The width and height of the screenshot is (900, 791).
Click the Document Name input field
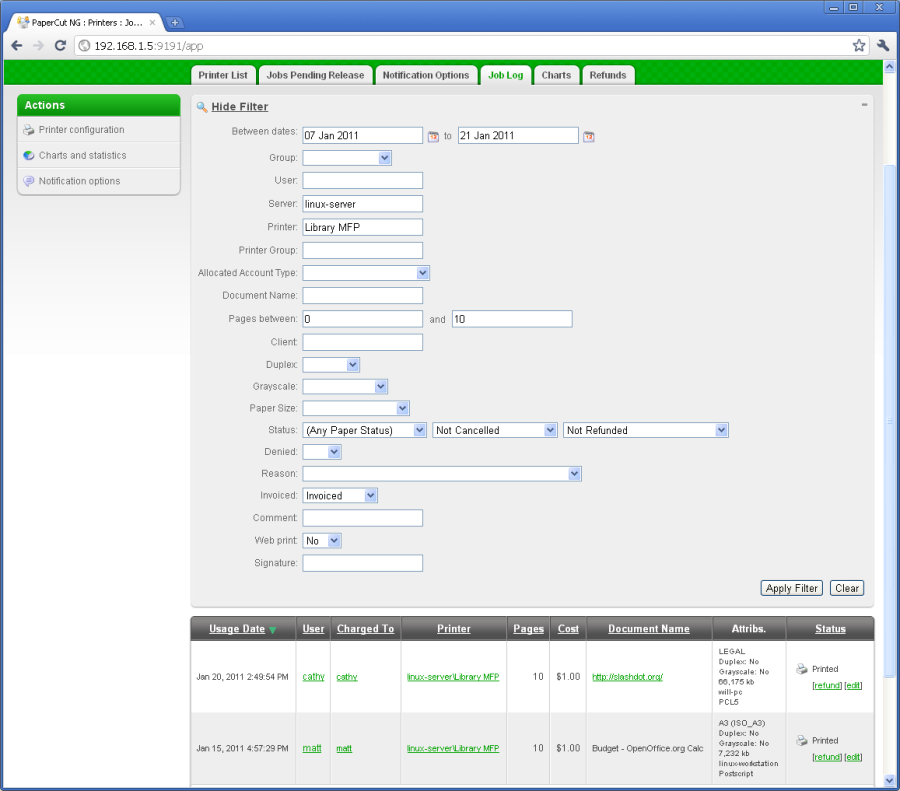[x=362, y=296]
